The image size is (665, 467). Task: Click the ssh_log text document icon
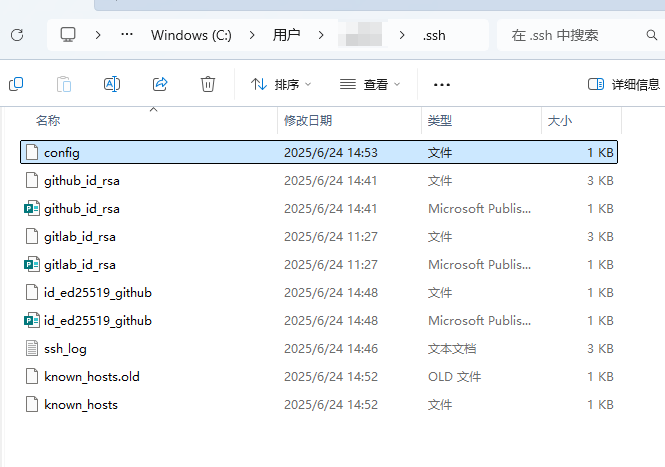(x=32, y=348)
